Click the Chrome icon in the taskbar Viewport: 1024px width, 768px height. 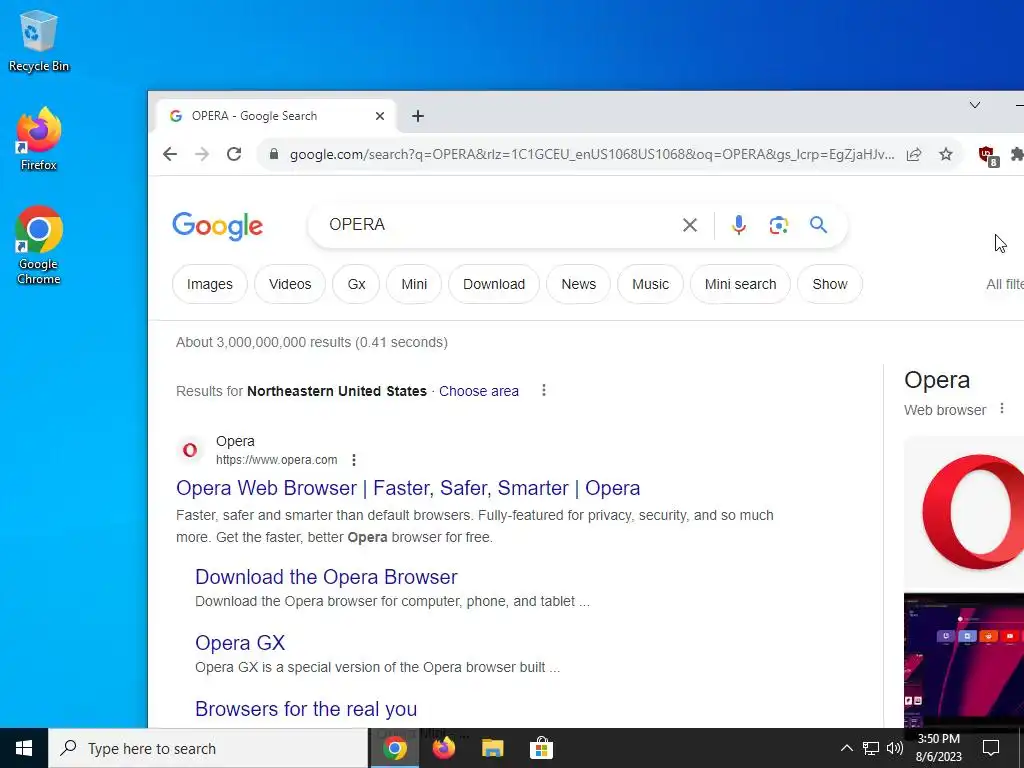coord(394,748)
